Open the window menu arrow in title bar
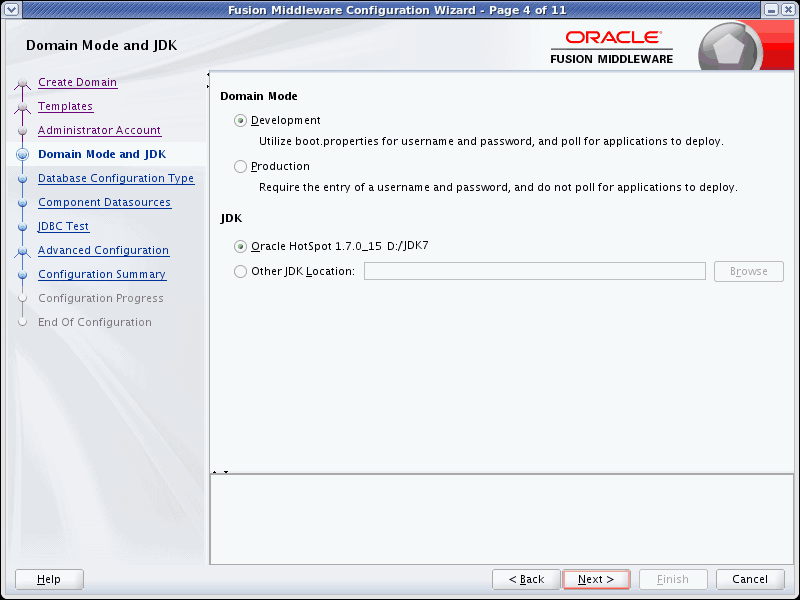800x600 pixels. tap(11, 10)
